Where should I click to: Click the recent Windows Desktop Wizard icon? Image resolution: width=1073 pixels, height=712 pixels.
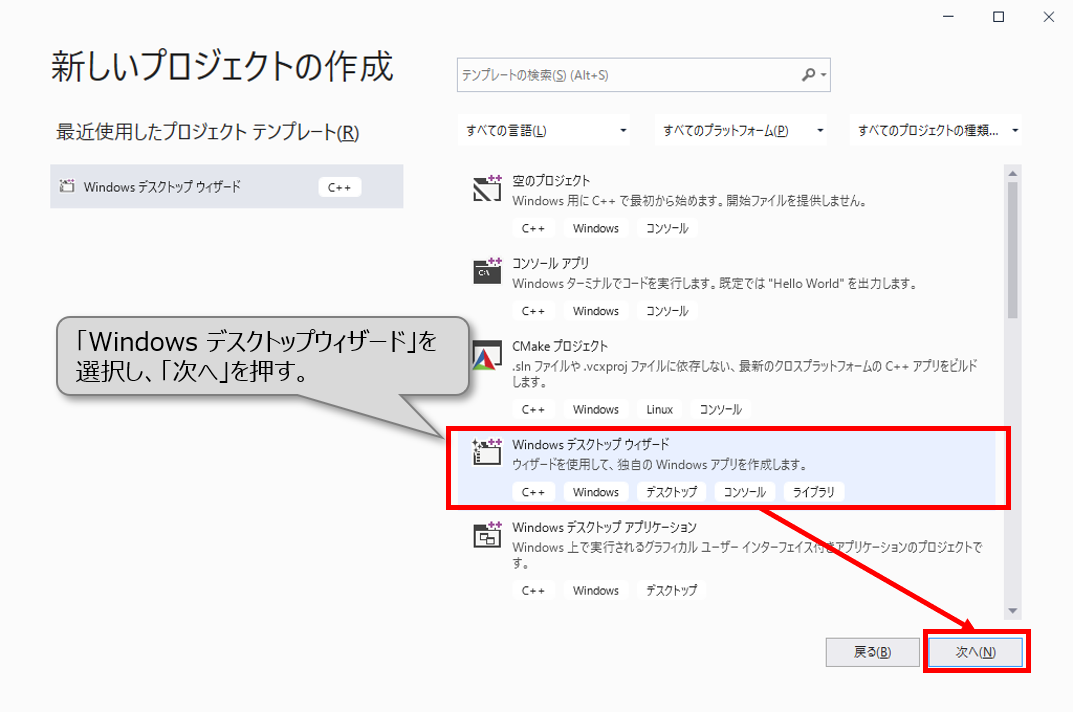point(66,186)
